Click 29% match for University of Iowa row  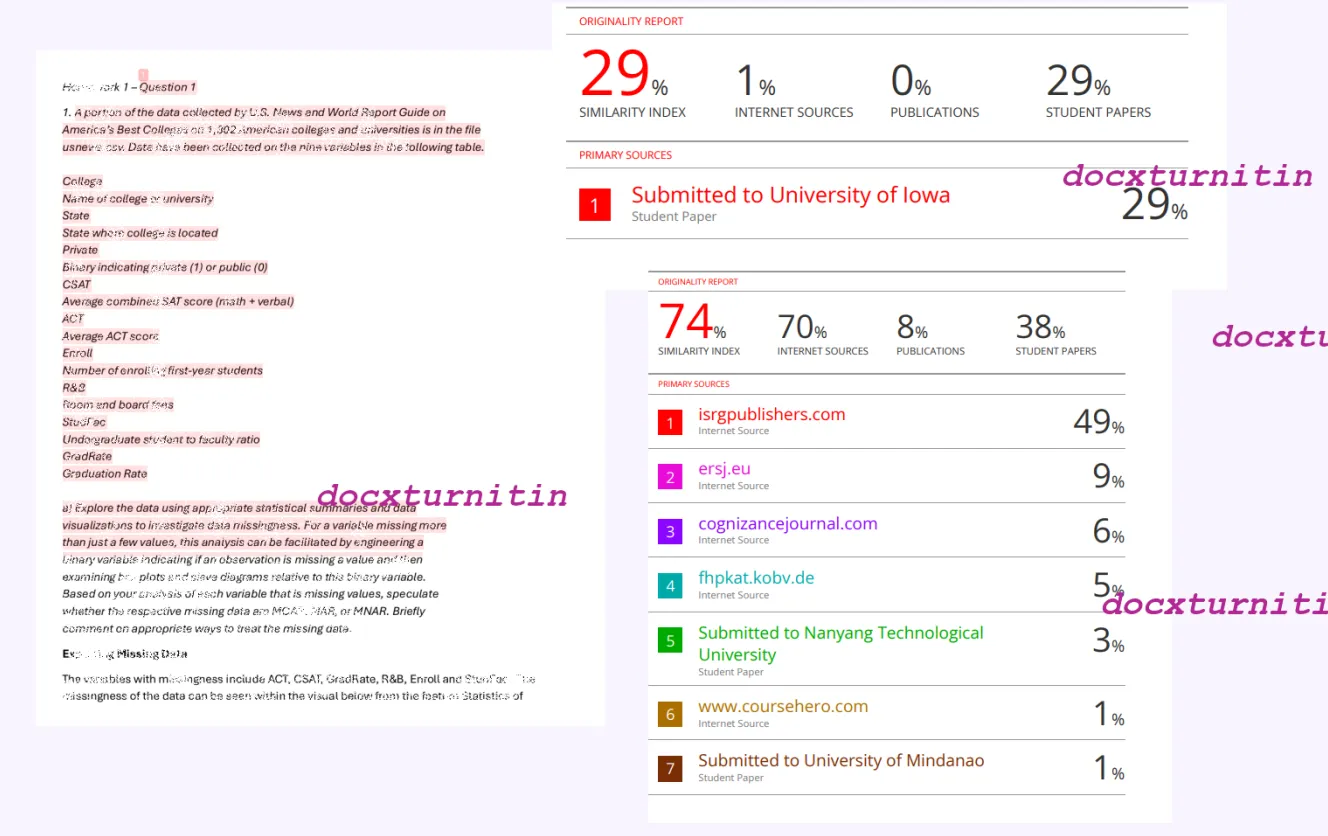click(x=1154, y=205)
